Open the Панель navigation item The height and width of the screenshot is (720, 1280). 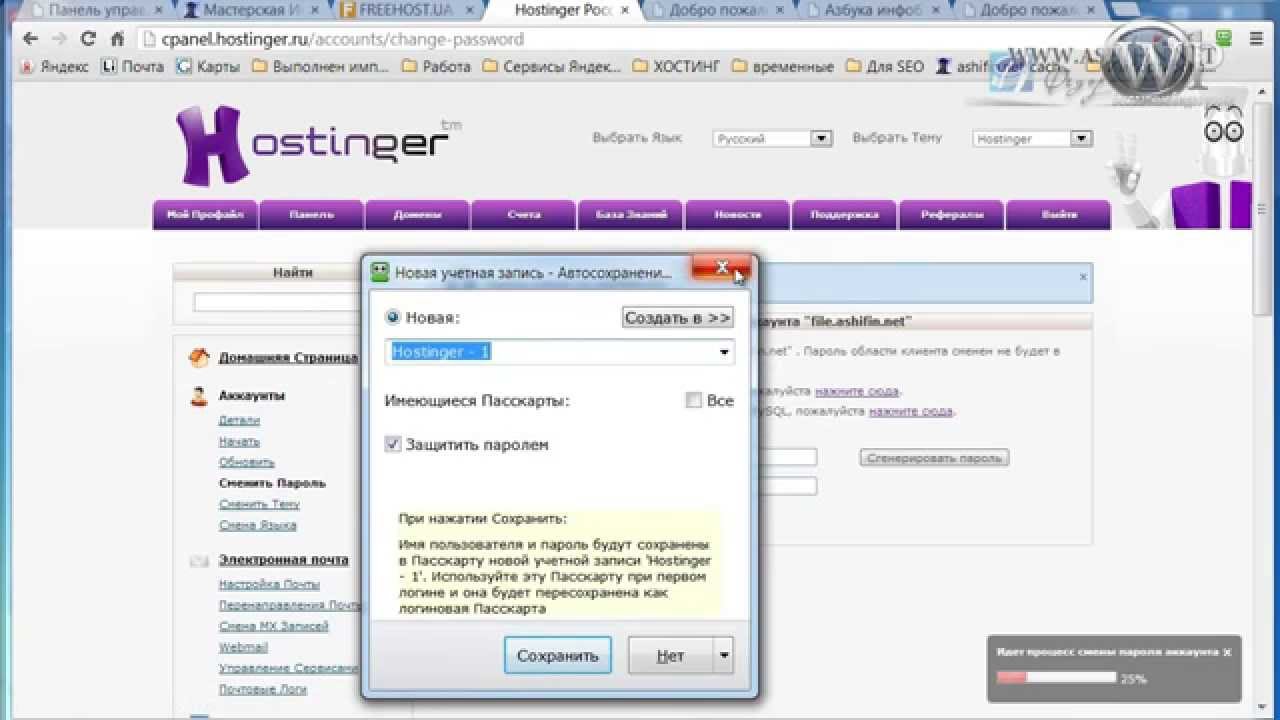coord(312,215)
